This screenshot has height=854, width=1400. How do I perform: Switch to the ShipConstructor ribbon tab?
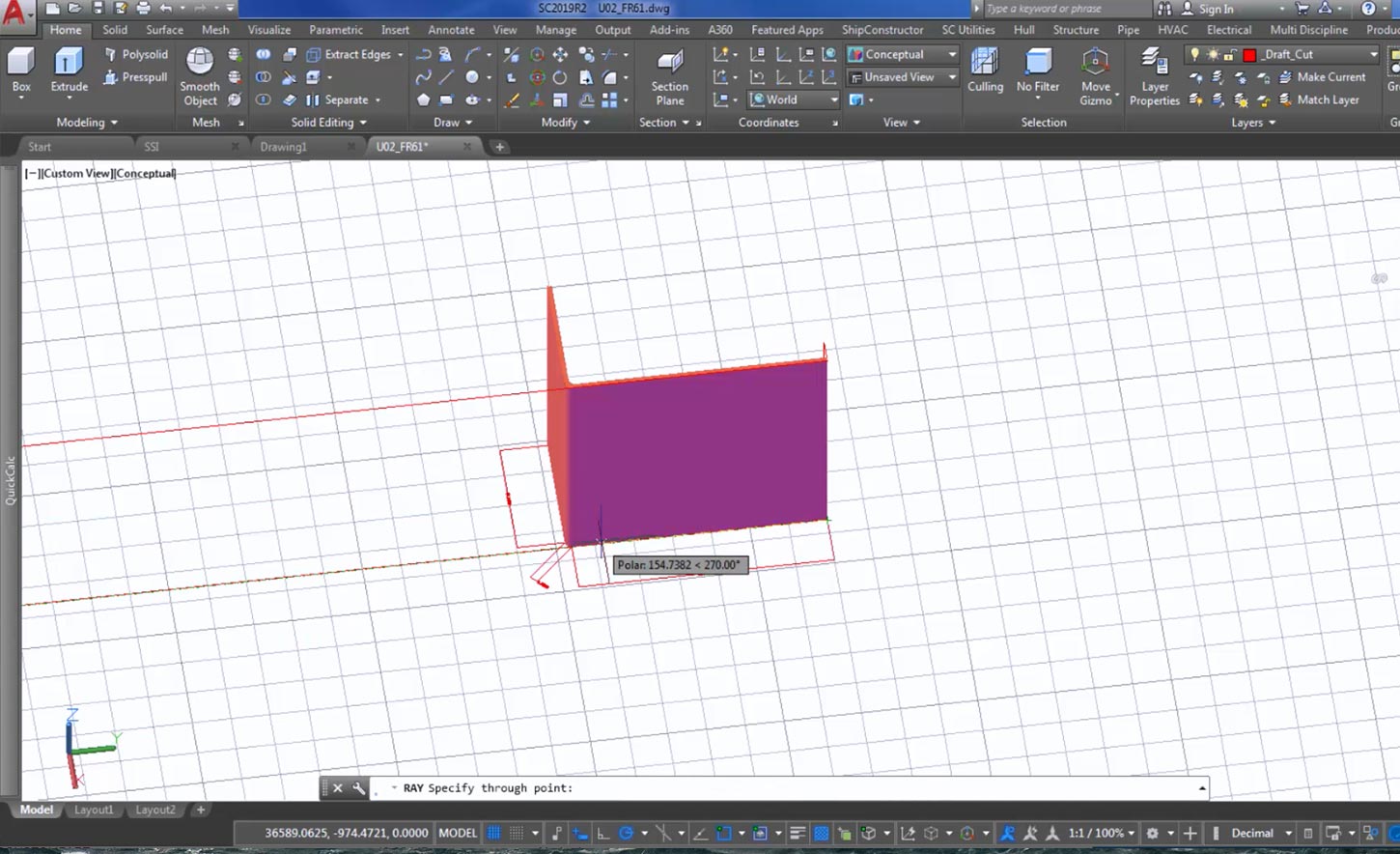882,30
